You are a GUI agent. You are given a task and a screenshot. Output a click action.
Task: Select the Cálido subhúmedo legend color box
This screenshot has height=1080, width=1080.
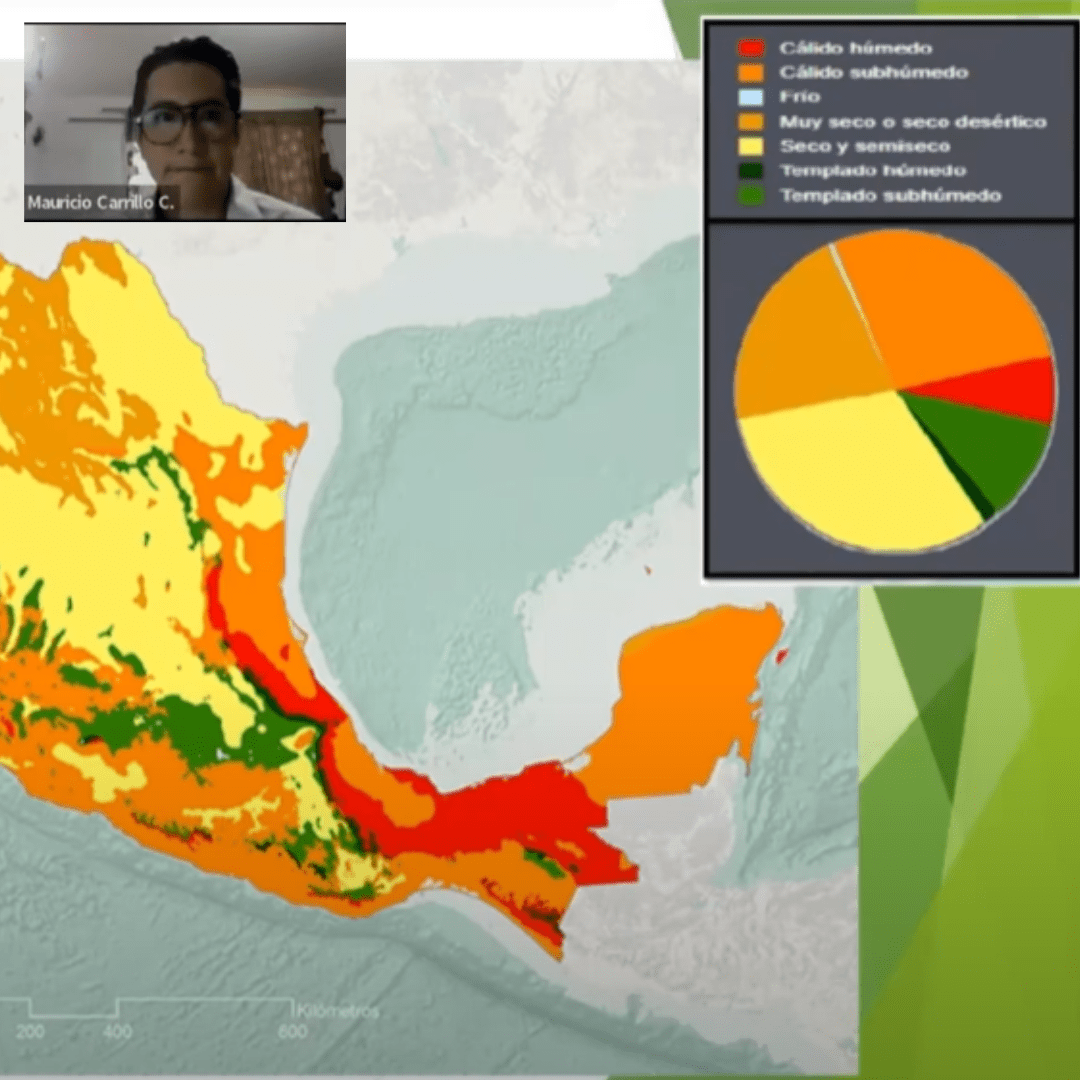click(x=751, y=72)
